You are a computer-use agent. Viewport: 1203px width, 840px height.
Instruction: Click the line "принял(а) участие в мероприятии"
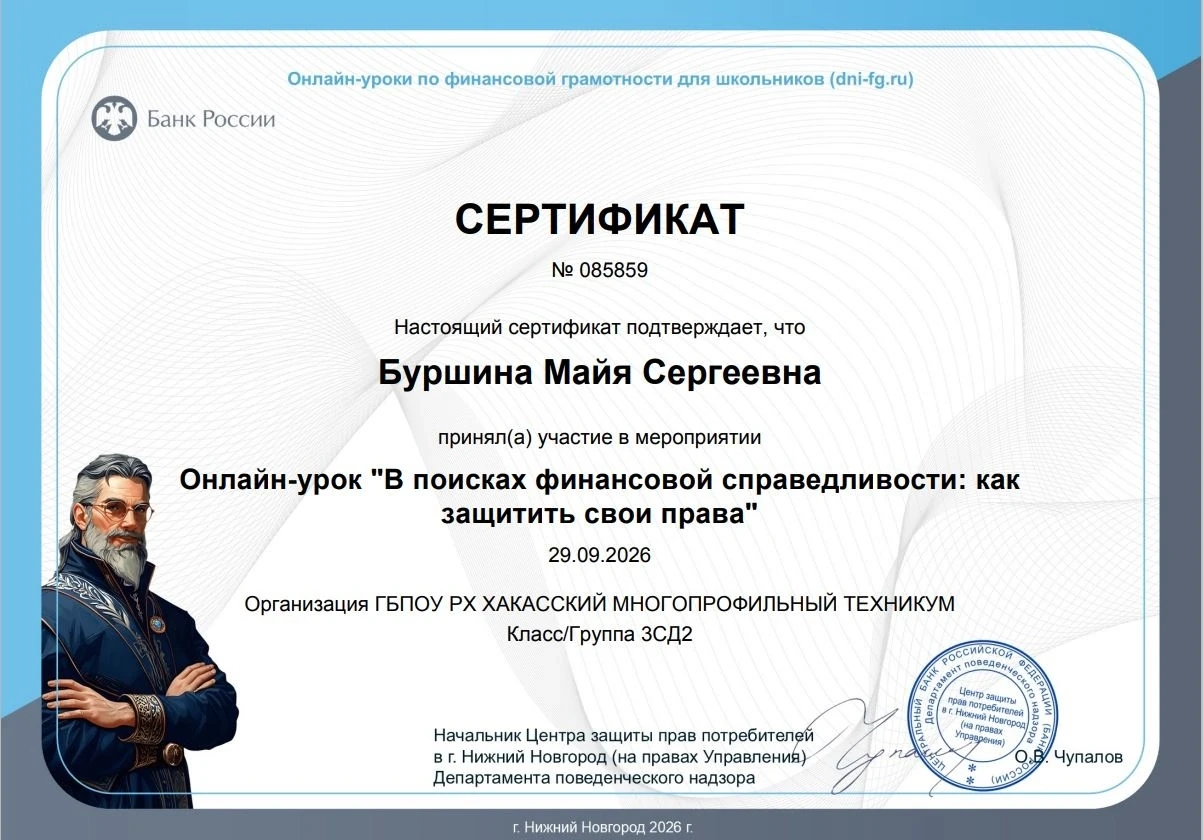pyautogui.click(x=600, y=436)
